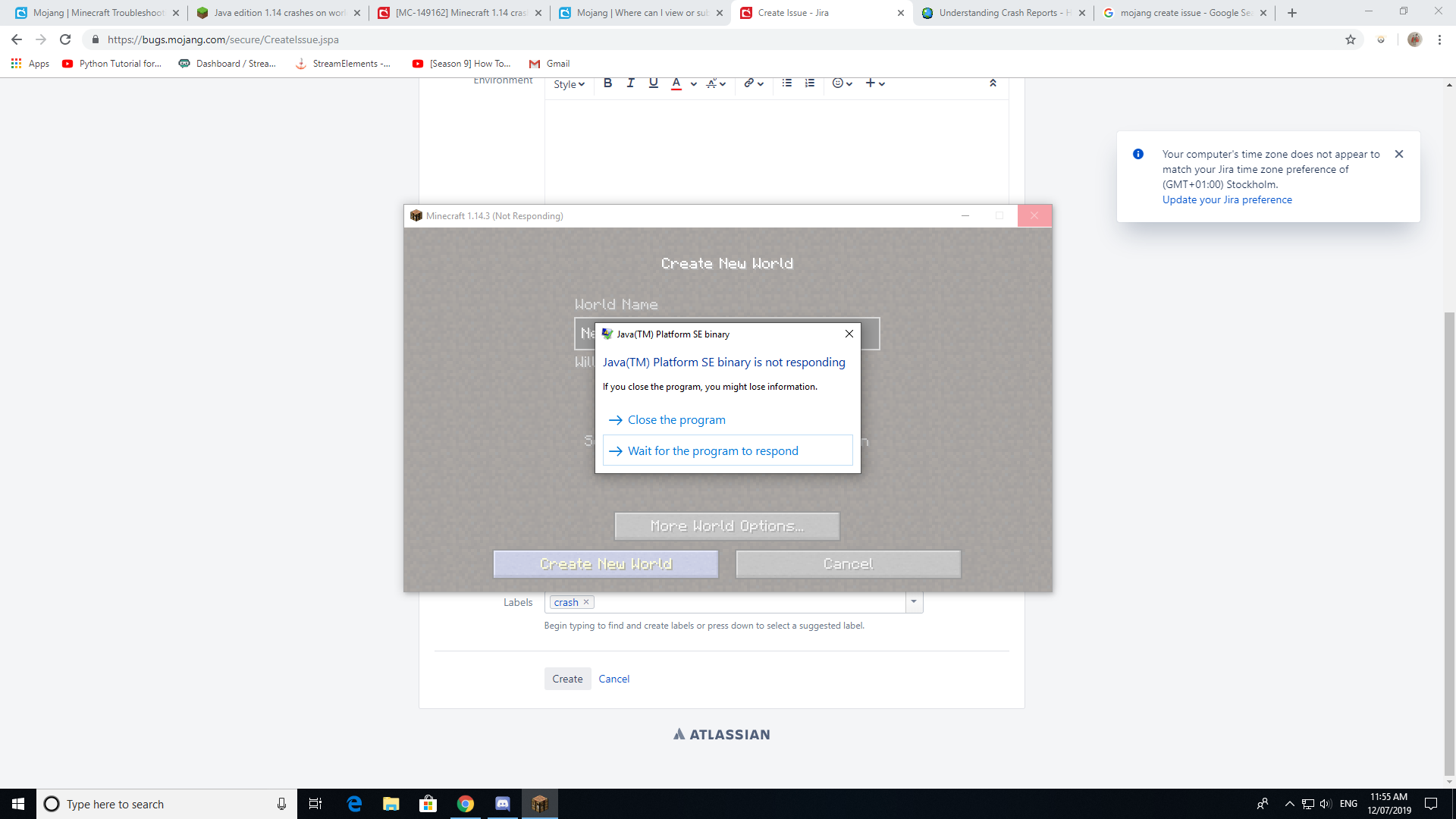Screen dimensions: 1456x819
Task: Toggle italic text formatting
Action: (x=630, y=83)
